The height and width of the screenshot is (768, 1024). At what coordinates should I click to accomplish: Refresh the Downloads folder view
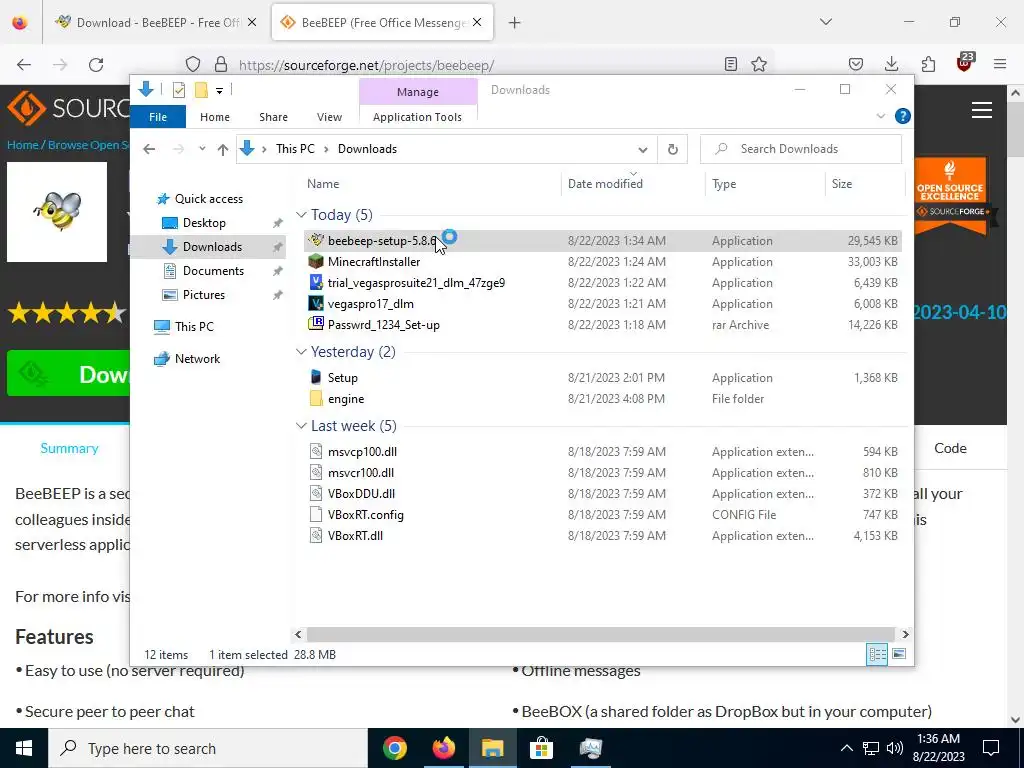tap(673, 149)
